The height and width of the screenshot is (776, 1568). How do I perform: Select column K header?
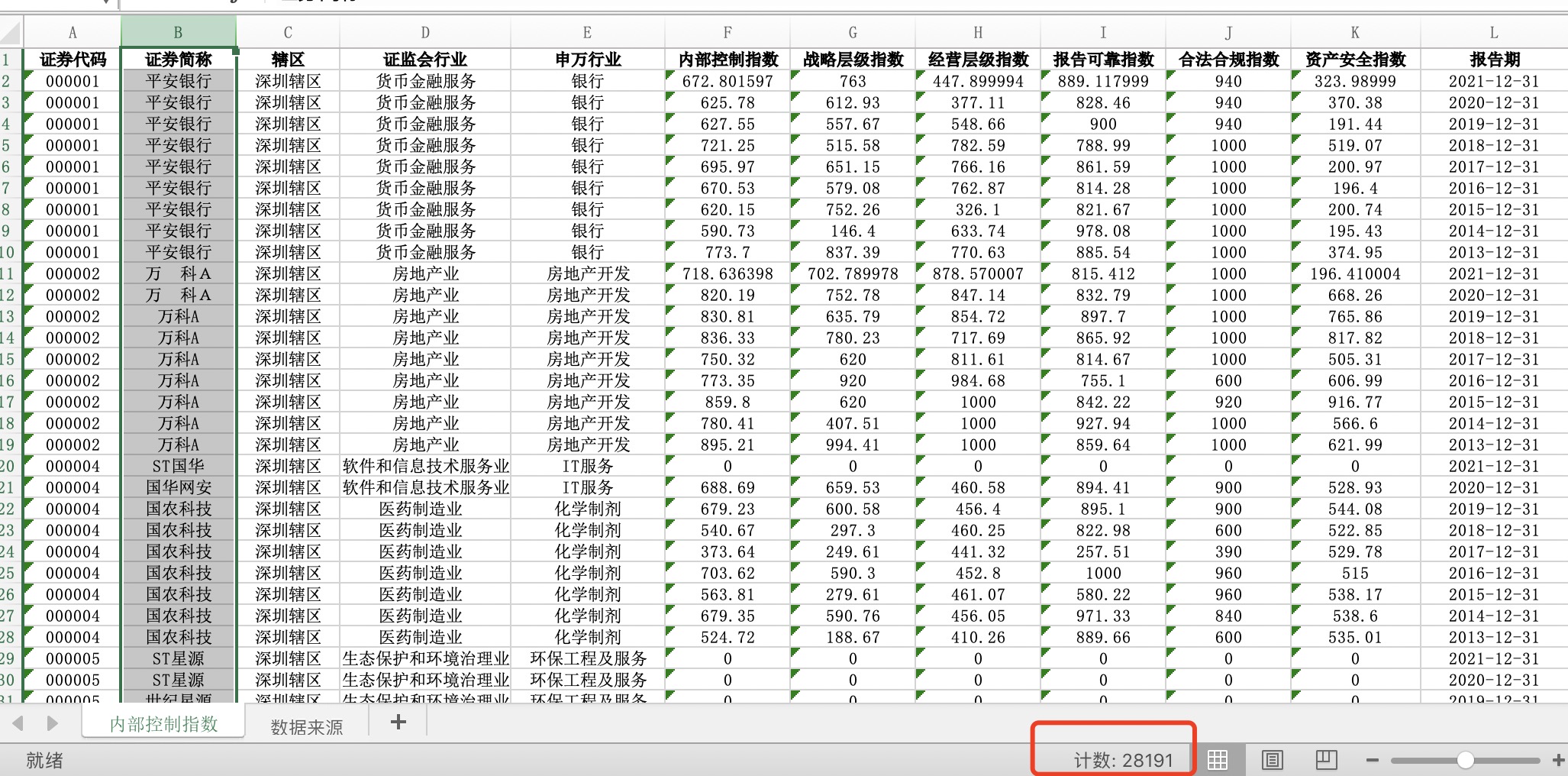[x=1355, y=32]
